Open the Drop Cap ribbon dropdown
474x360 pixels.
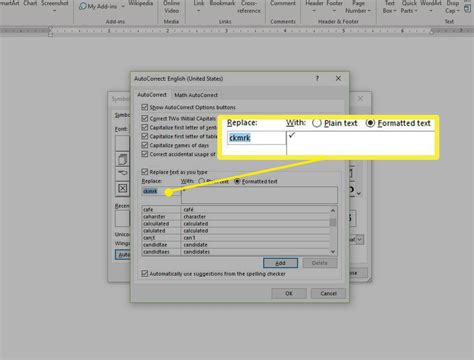click(452, 7)
